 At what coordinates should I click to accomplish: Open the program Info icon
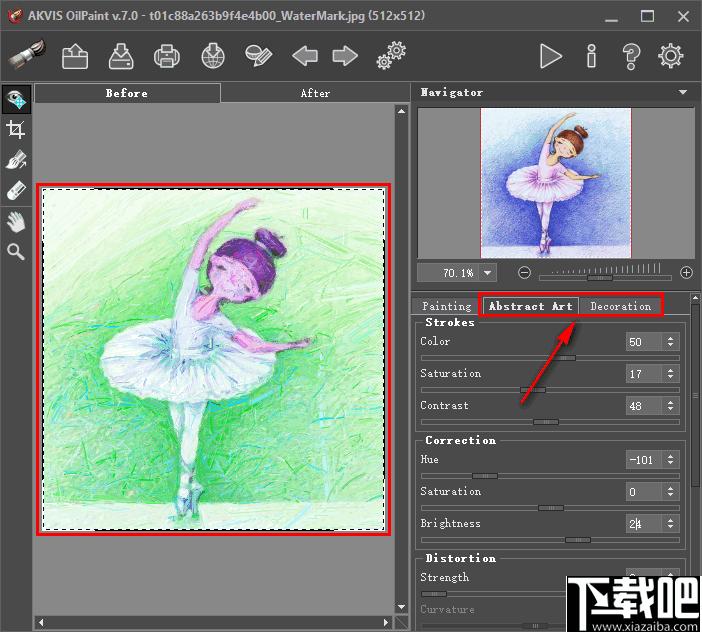(x=591, y=56)
